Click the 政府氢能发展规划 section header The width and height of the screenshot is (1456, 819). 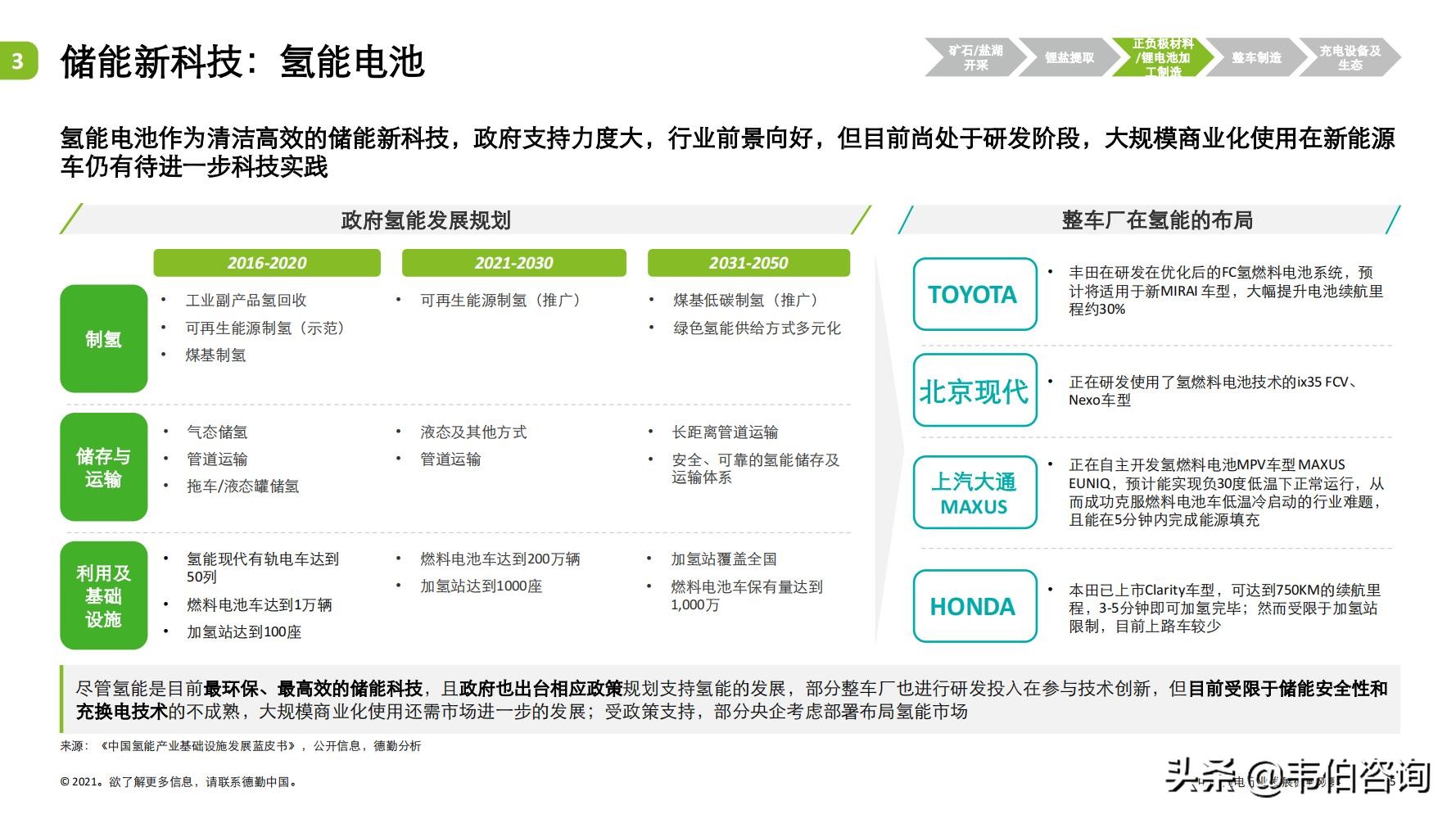(x=465, y=219)
